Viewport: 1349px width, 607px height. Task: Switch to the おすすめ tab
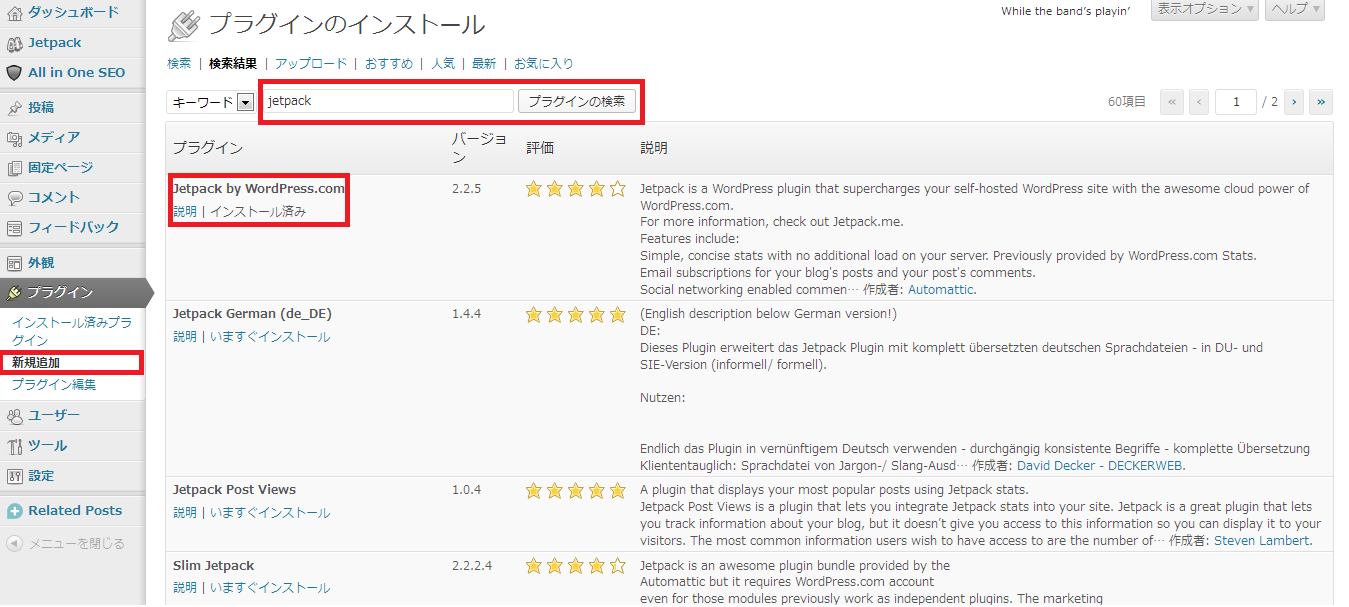click(389, 63)
